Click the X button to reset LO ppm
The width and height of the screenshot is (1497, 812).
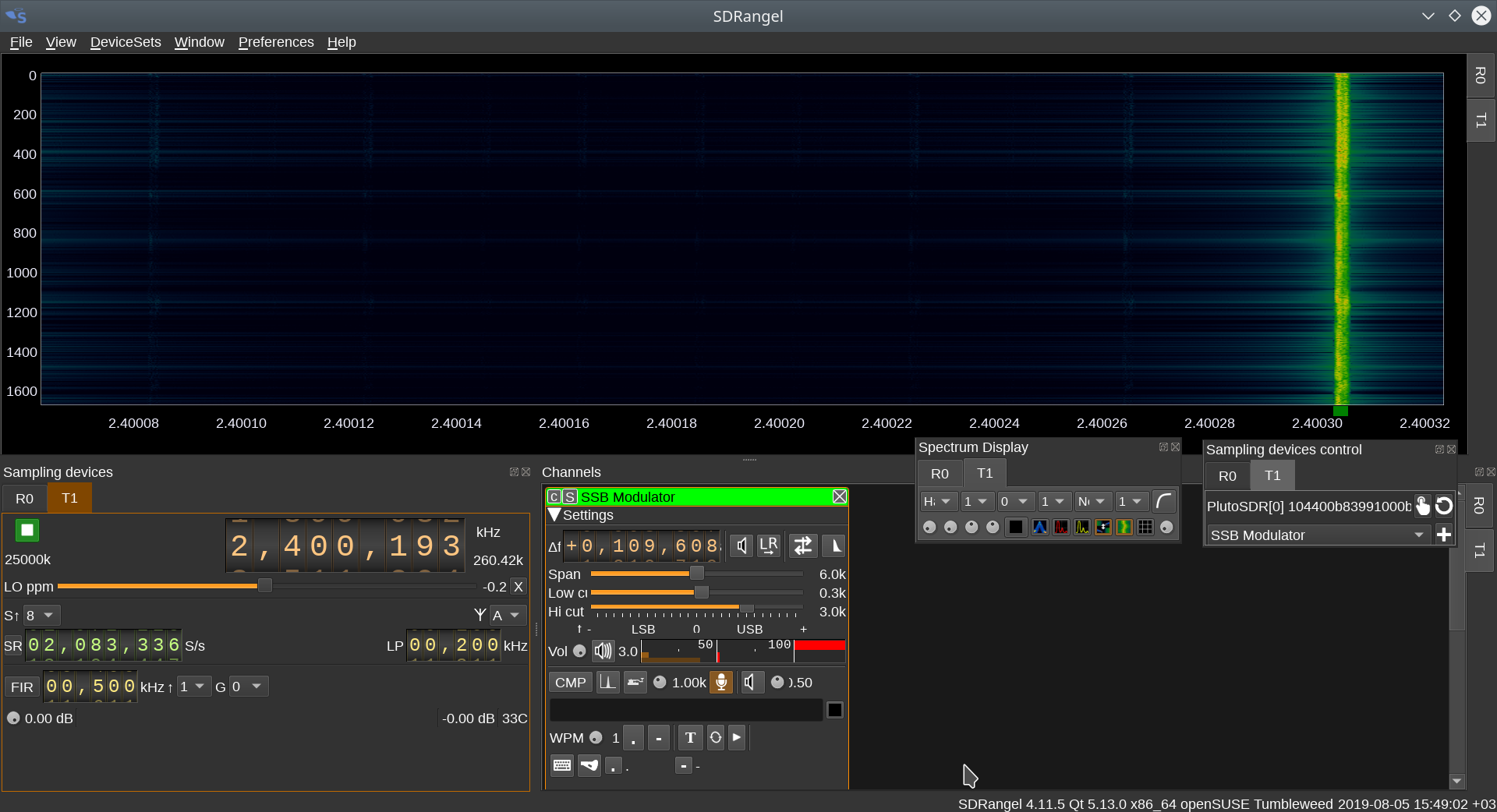click(x=518, y=587)
